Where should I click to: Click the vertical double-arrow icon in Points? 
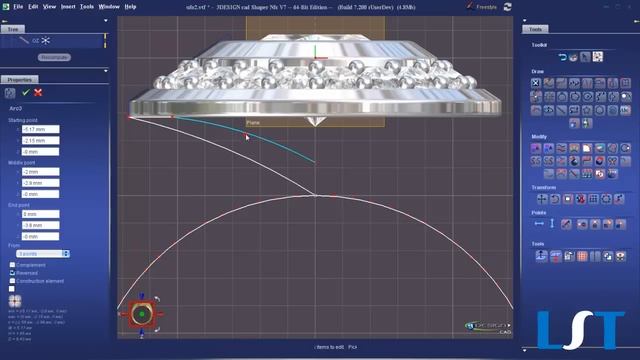(x=552, y=224)
